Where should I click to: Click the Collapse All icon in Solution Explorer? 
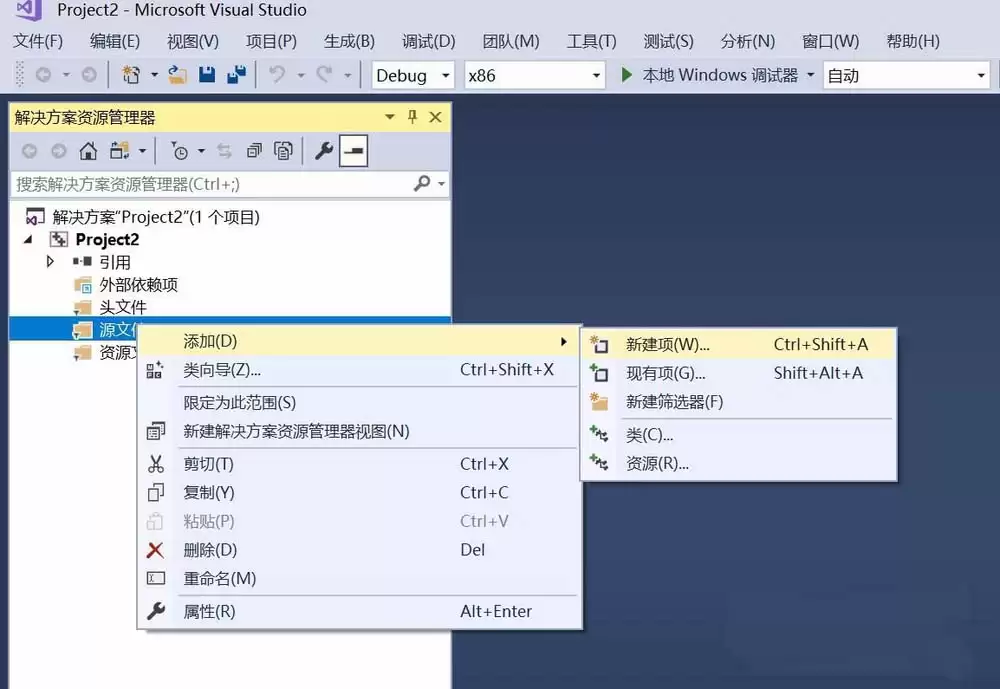(x=254, y=151)
